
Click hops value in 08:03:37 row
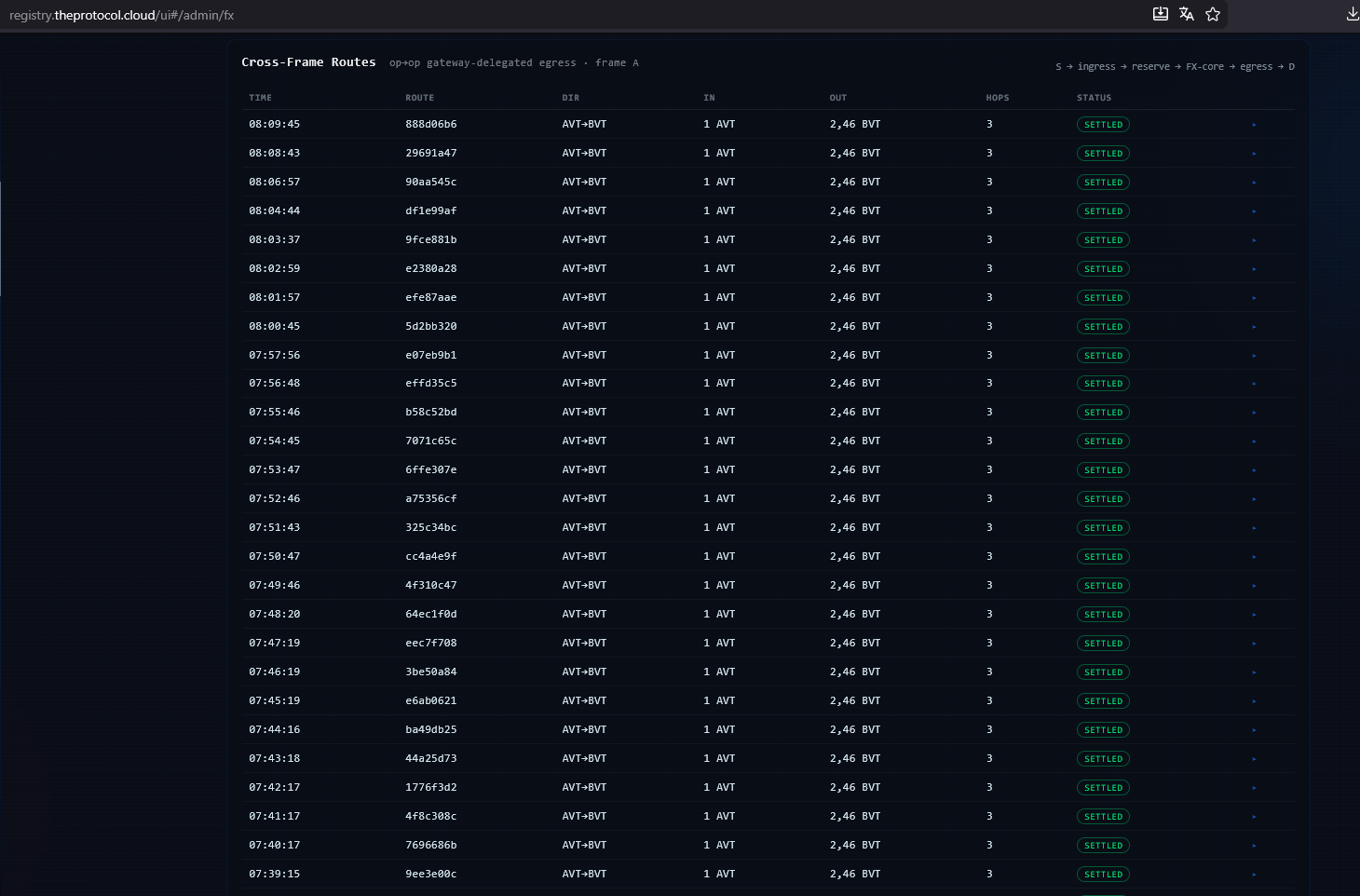click(x=989, y=240)
